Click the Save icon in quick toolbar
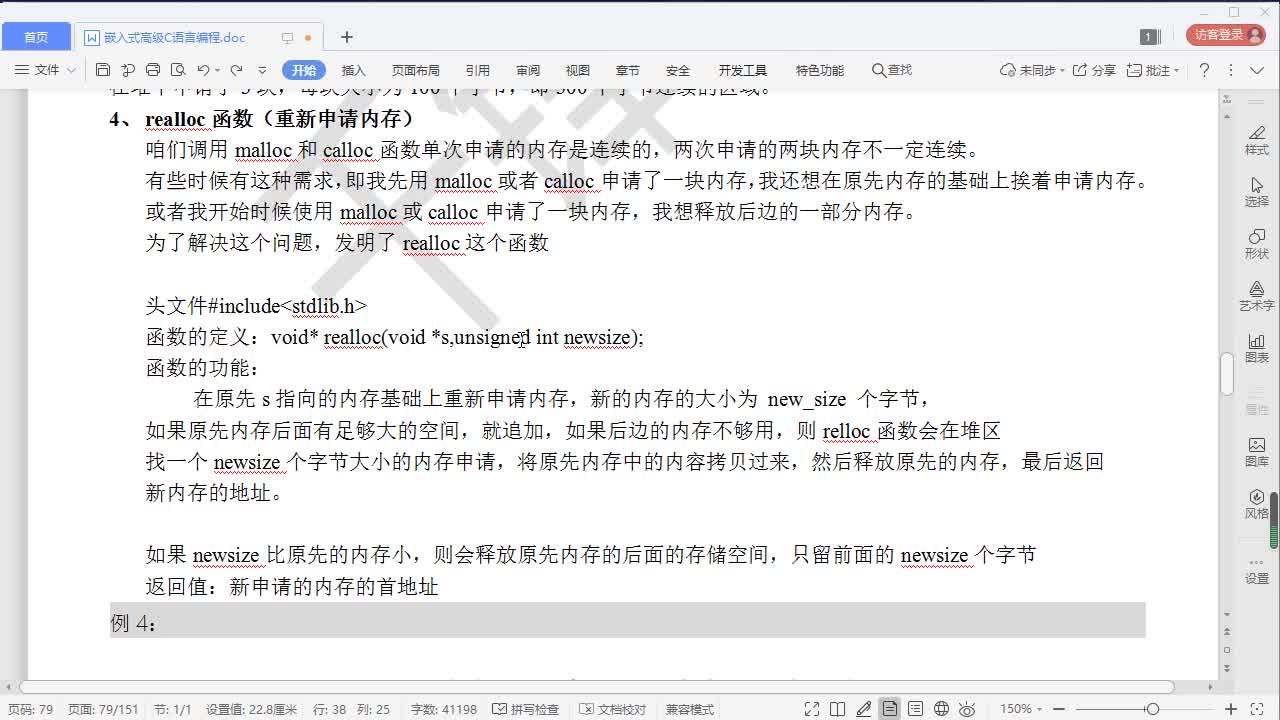 103,70
